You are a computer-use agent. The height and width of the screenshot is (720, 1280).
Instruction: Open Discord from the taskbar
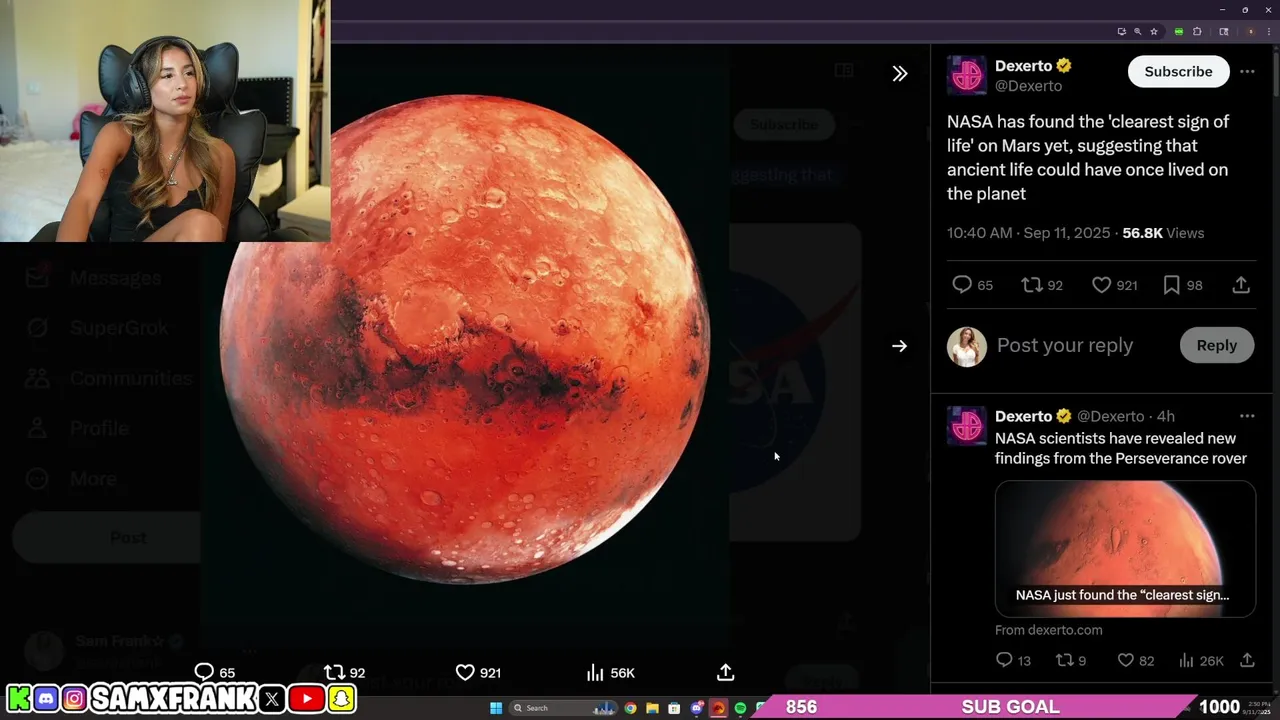697,708
